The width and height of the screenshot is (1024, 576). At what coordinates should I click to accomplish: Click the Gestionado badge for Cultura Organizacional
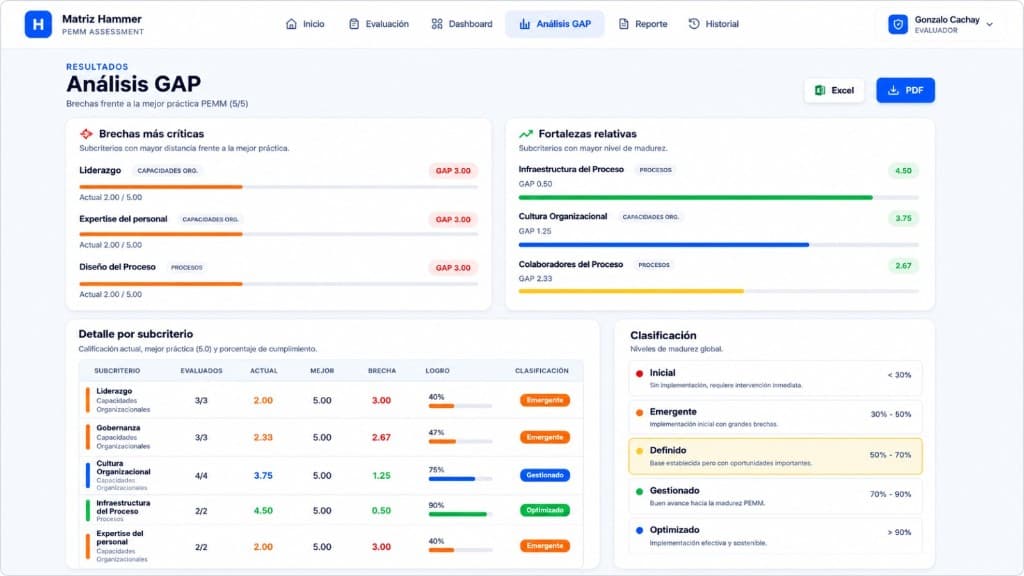[545, 475]
